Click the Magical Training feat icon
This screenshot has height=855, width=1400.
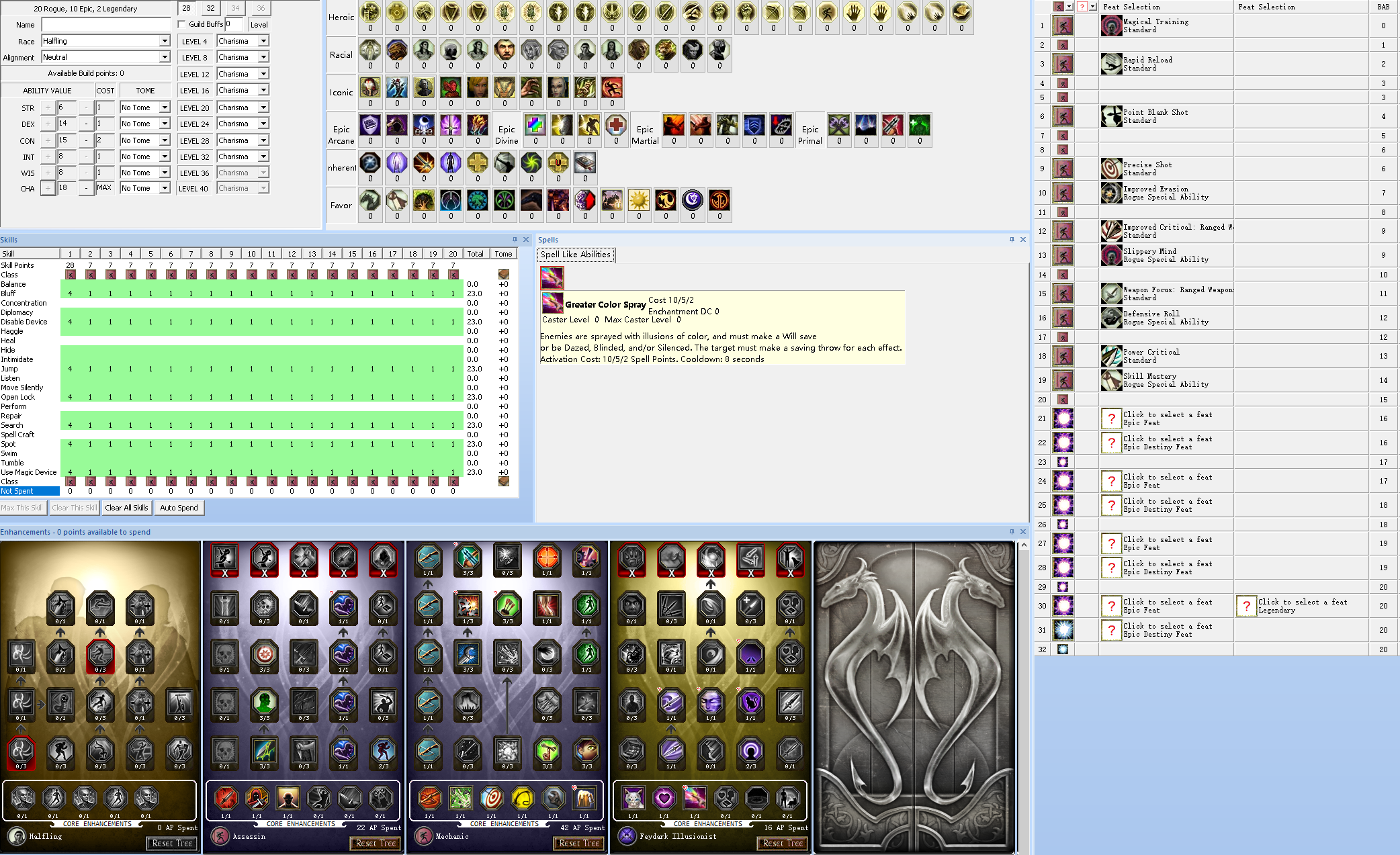[x=1111, y=26]
